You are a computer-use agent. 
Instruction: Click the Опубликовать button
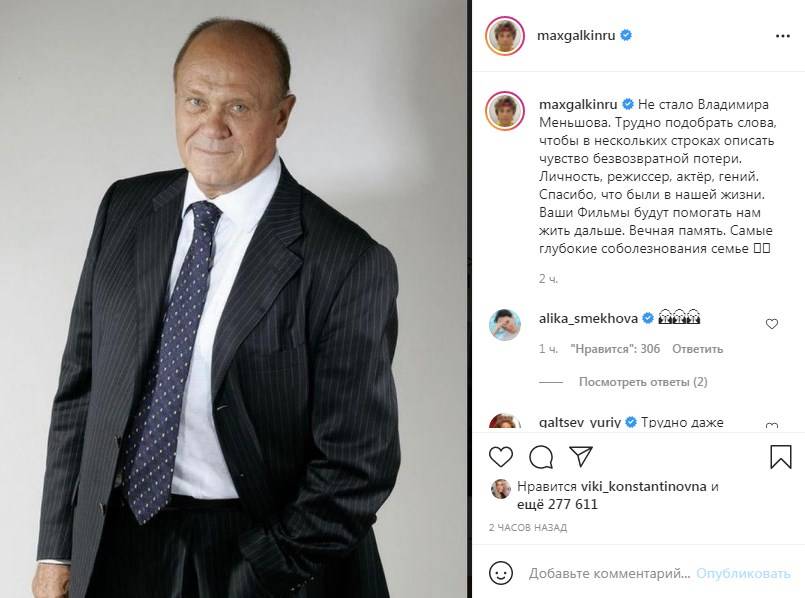743,573
